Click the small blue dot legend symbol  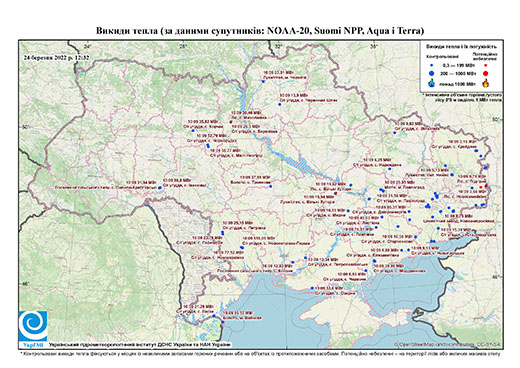click(x=432, y=65)
